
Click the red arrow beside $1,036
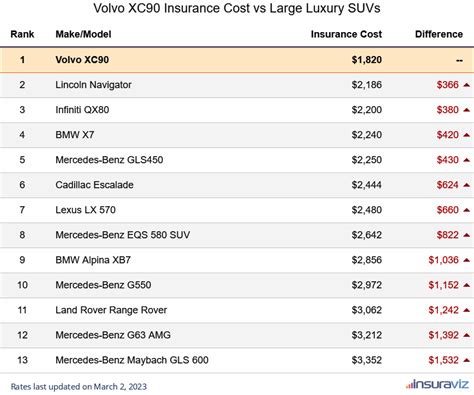(466, 260)
